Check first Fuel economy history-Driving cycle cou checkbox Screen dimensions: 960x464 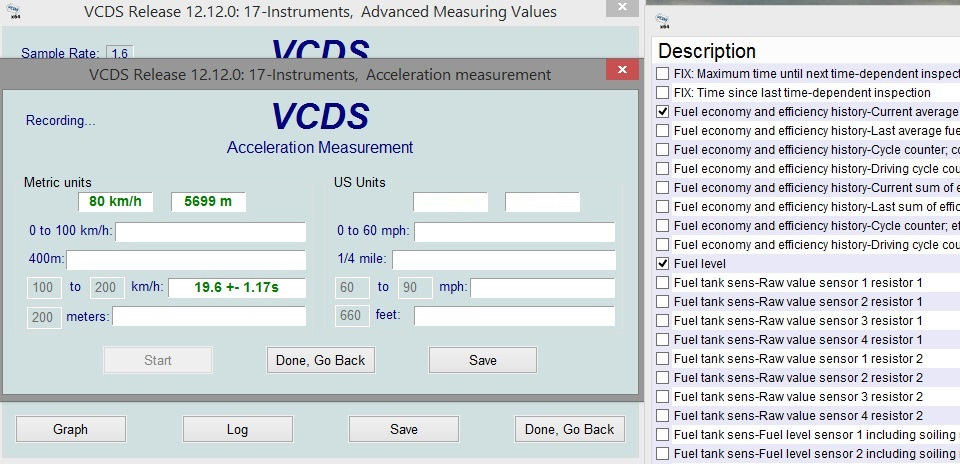(662, 169)
